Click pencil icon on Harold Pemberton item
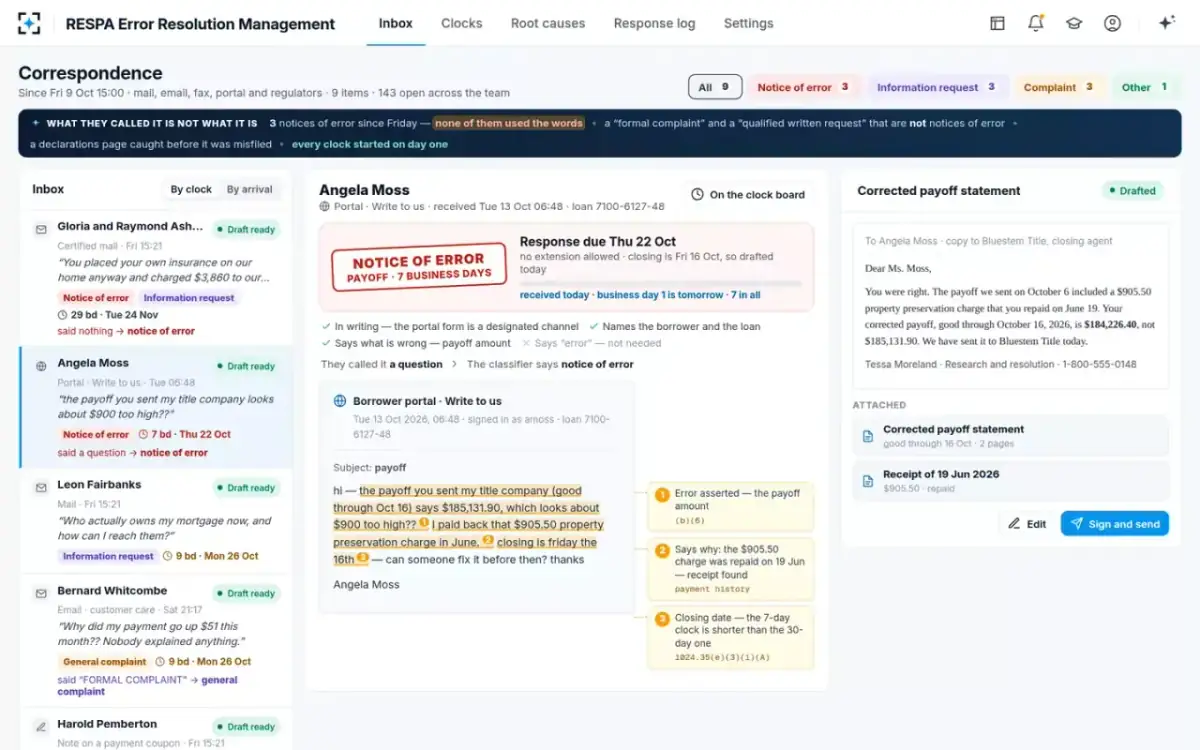Screen dimensions: 1200x750 pyautogui.click(x=41, y=727)
